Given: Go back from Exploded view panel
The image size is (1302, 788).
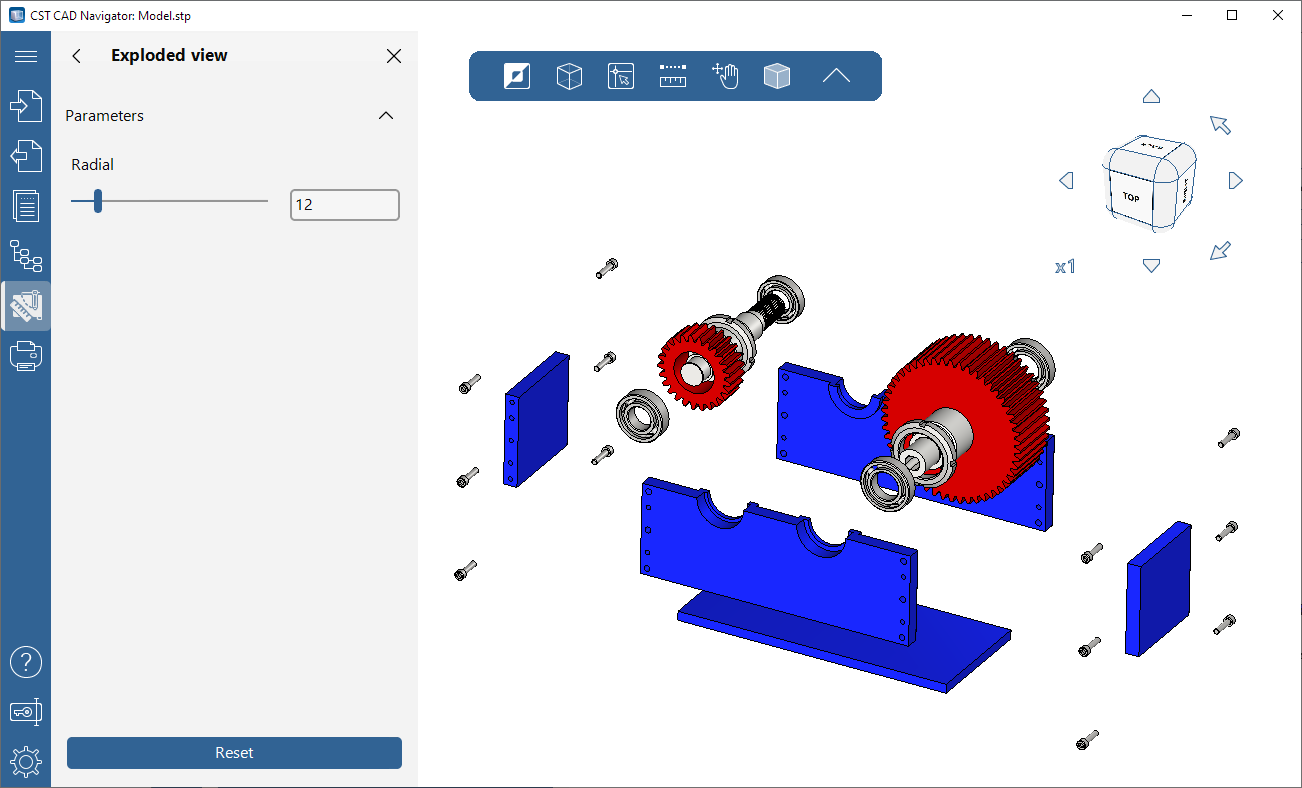Looking at the screenshot, I should tap(77, 56).
